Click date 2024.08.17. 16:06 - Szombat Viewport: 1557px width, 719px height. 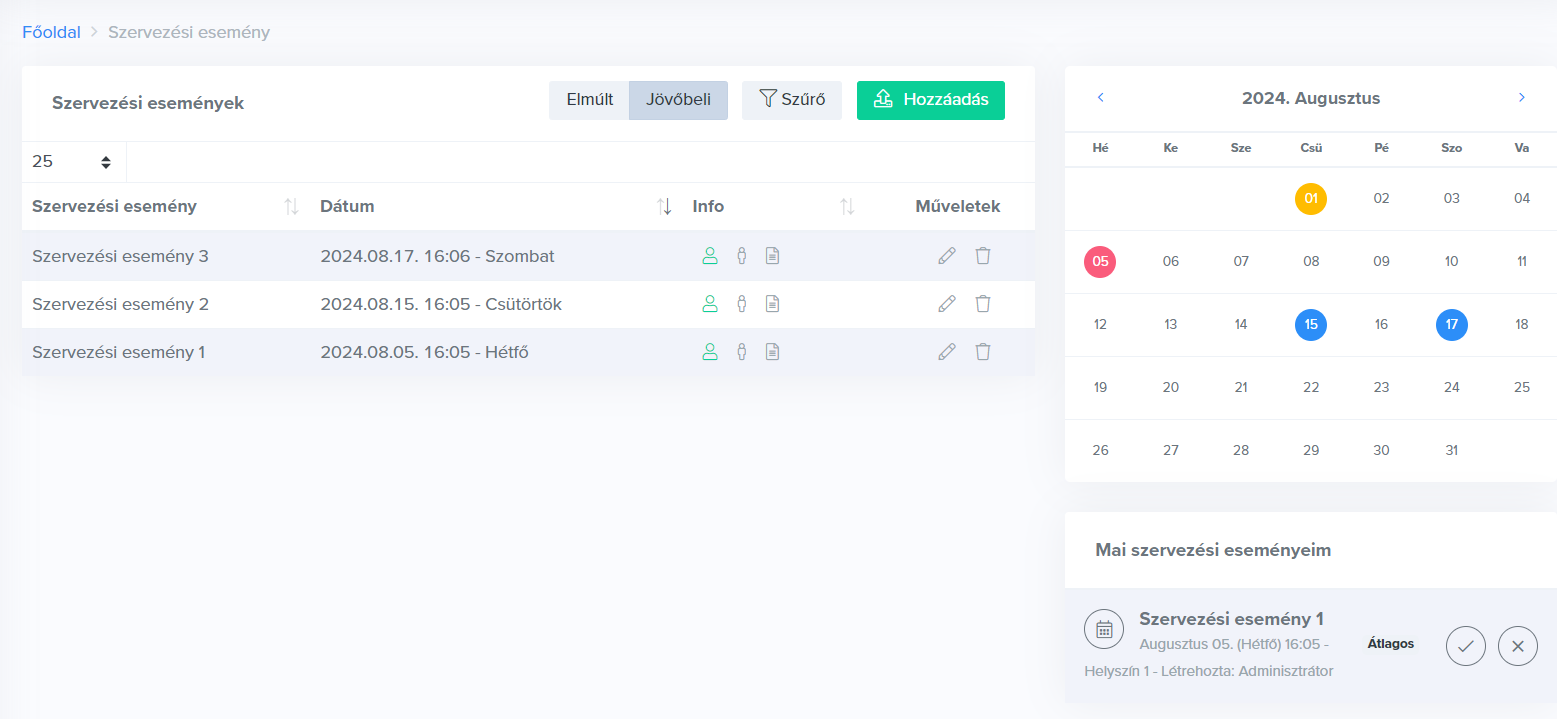pyautogui.click(x=437, y=256)
